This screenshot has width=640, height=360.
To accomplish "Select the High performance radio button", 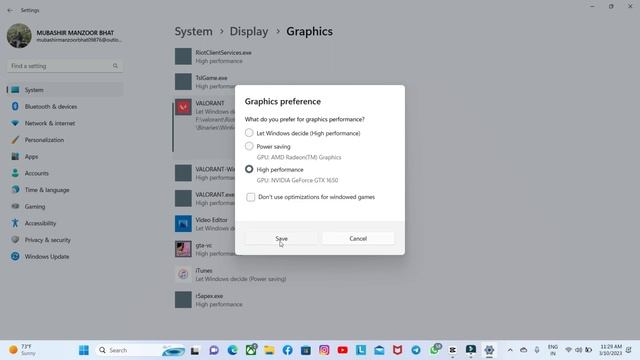I will 249,169.
